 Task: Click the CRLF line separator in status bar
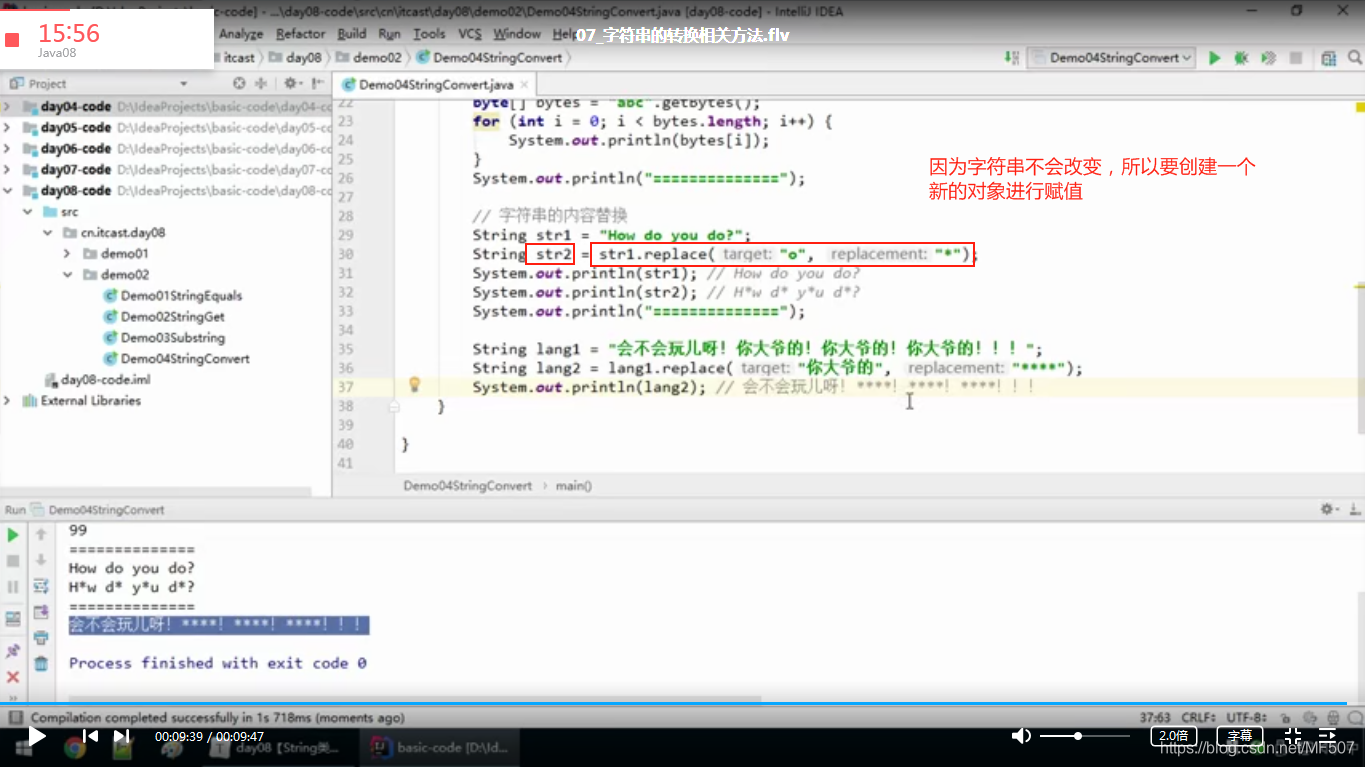pos(1196,717)
